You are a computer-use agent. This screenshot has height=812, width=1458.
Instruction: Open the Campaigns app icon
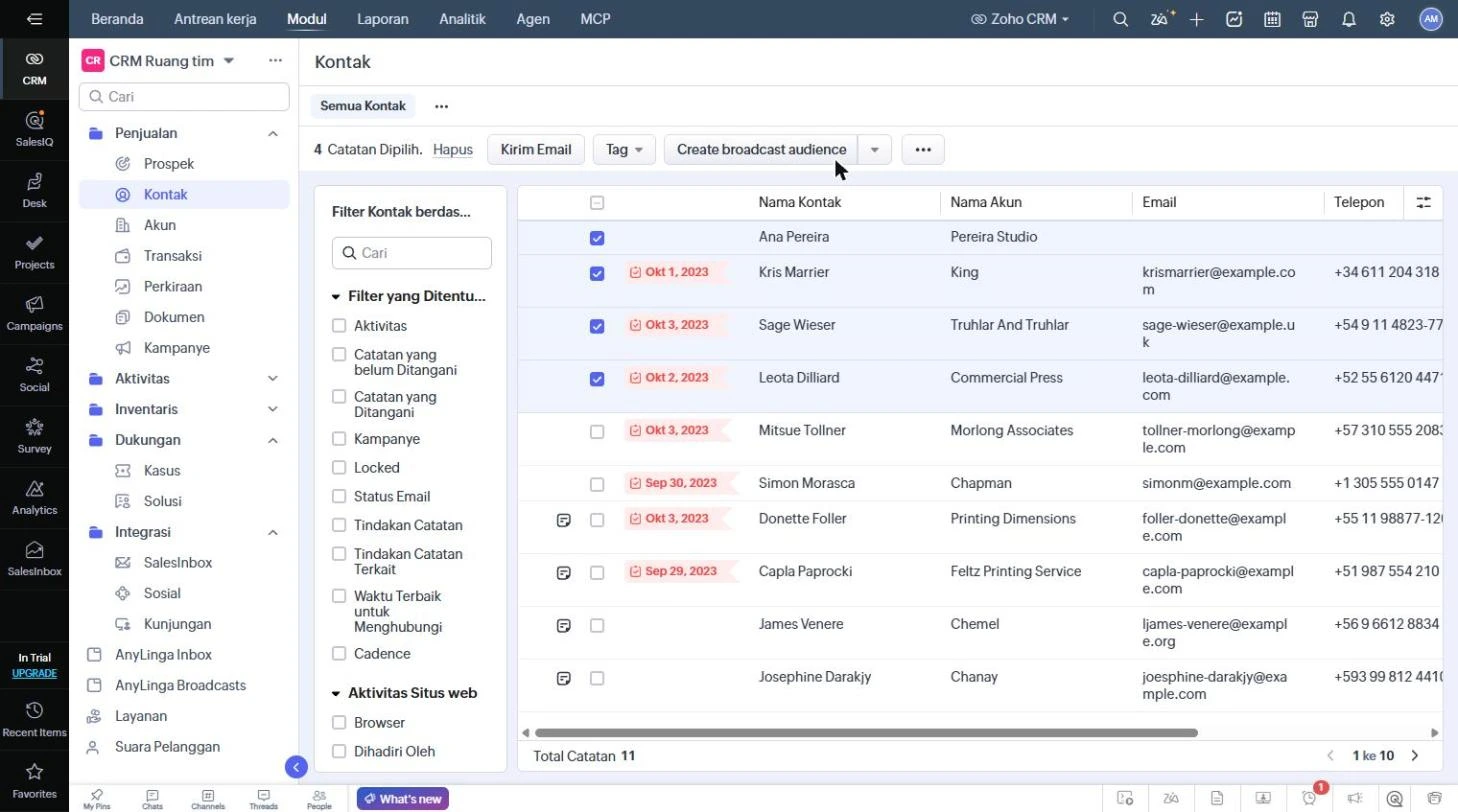(34, 313)
